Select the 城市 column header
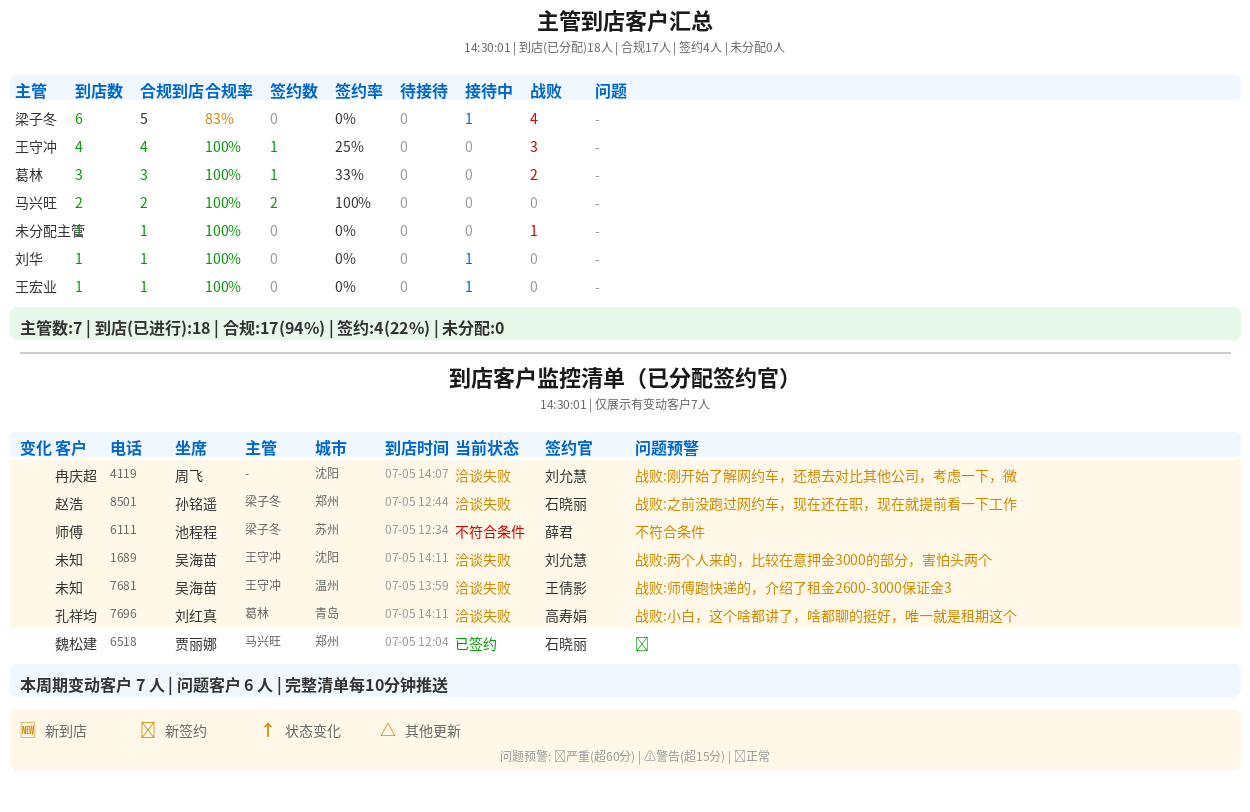 tap(331, 448)
